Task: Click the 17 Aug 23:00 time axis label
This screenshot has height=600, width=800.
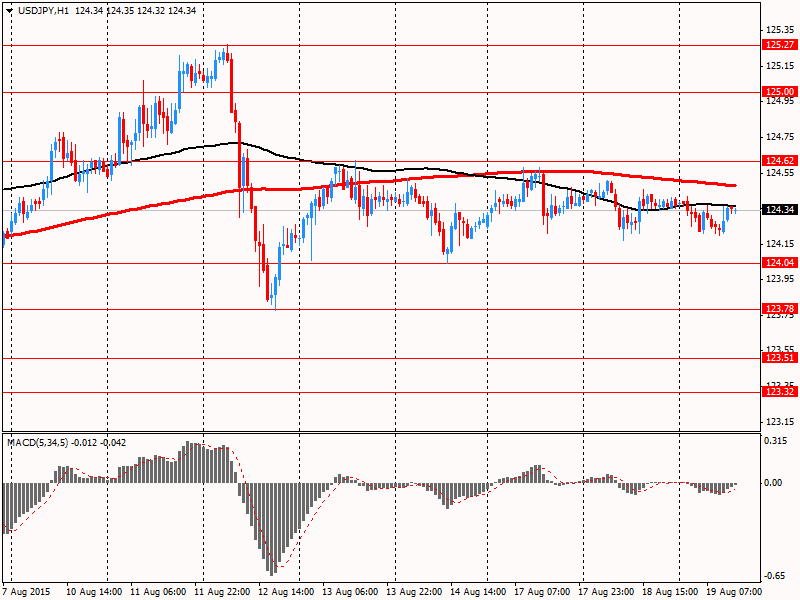Action: coord(607,592)
